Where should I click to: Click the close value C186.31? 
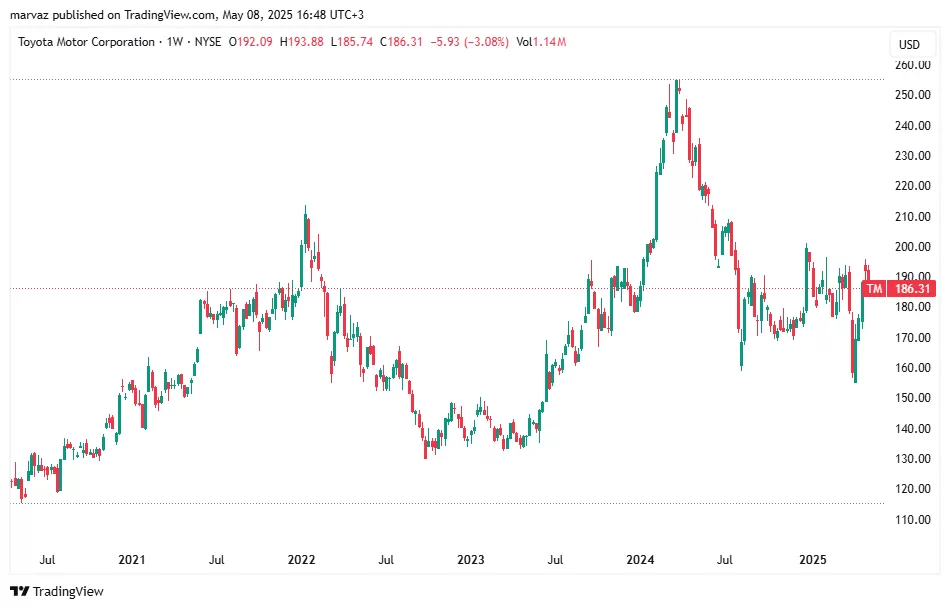401,42
